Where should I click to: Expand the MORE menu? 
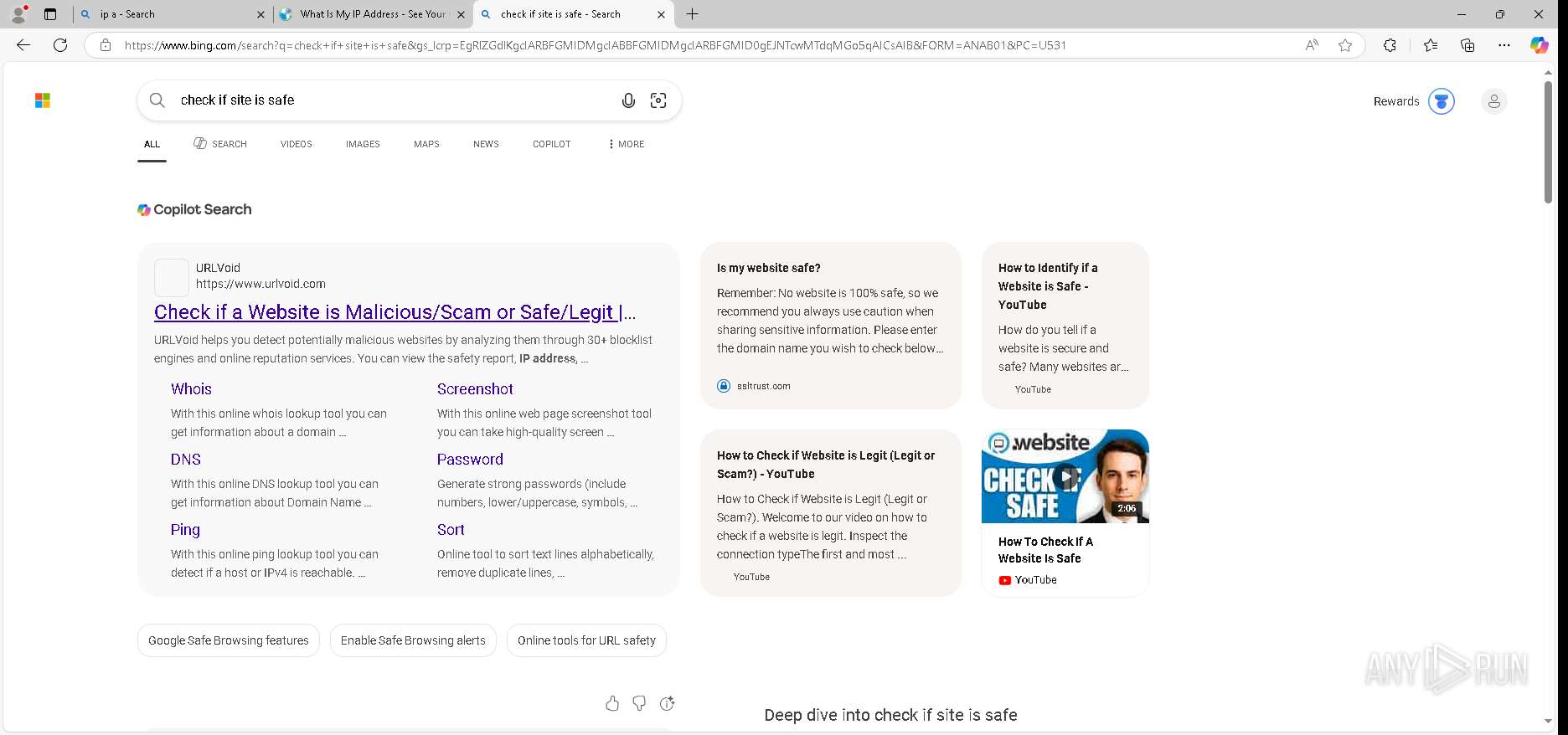coord(627,144)
